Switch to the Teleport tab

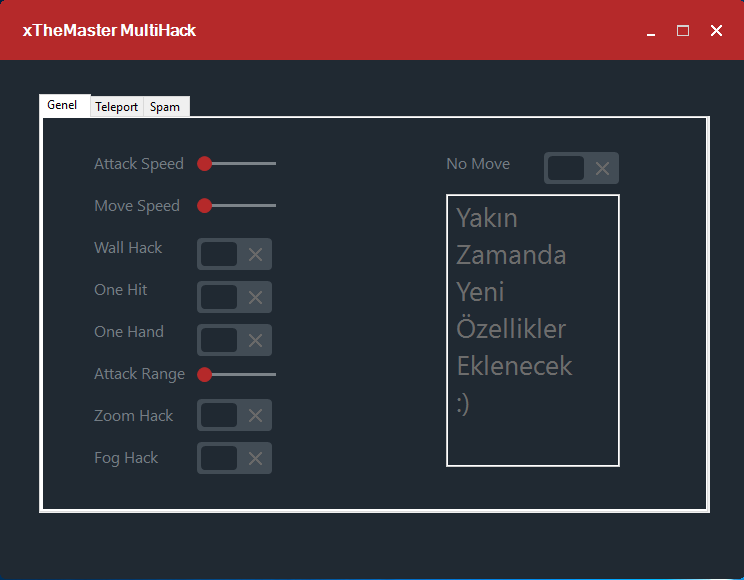point(116,106)
